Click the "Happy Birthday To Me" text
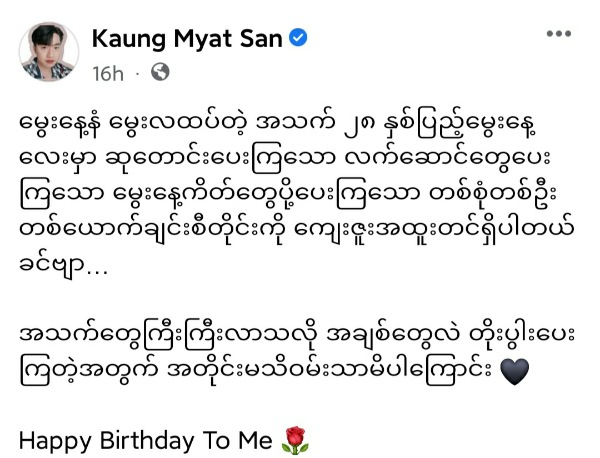 (146, 441)
